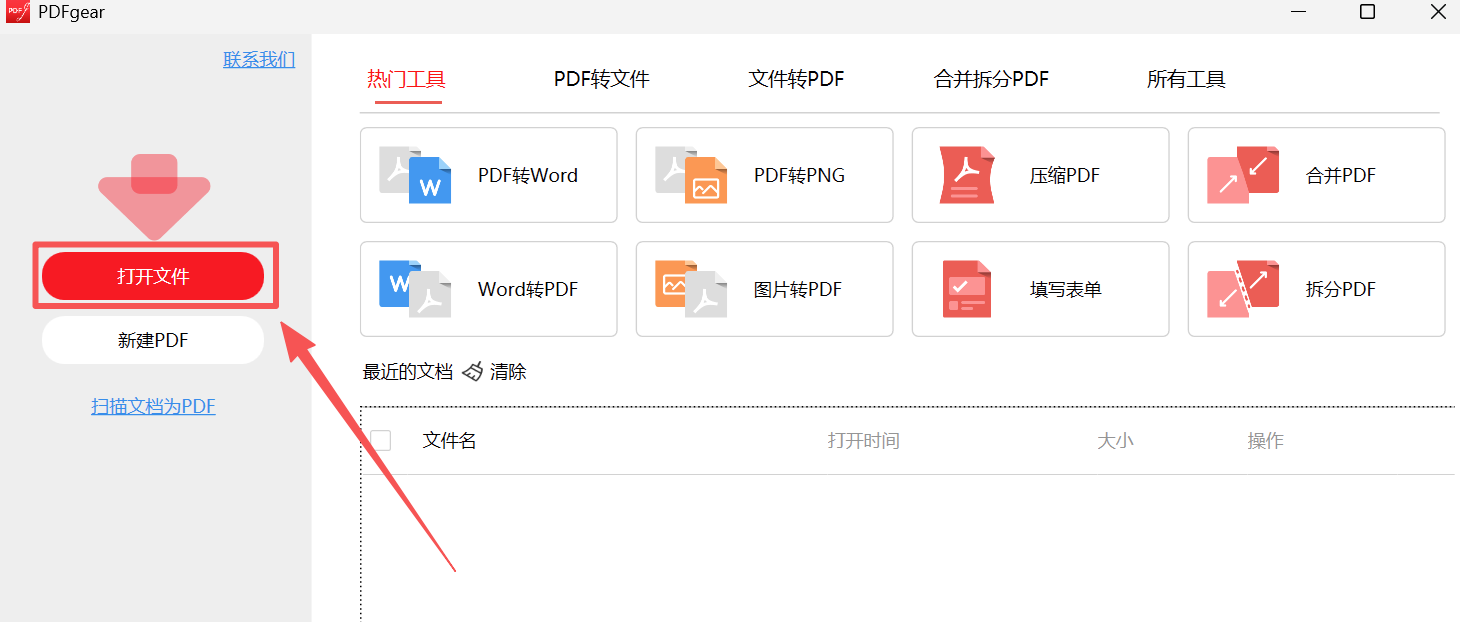The image size is (1460, 622).
Task: Open the 文件转PDF tab
Action: (796, 79)
